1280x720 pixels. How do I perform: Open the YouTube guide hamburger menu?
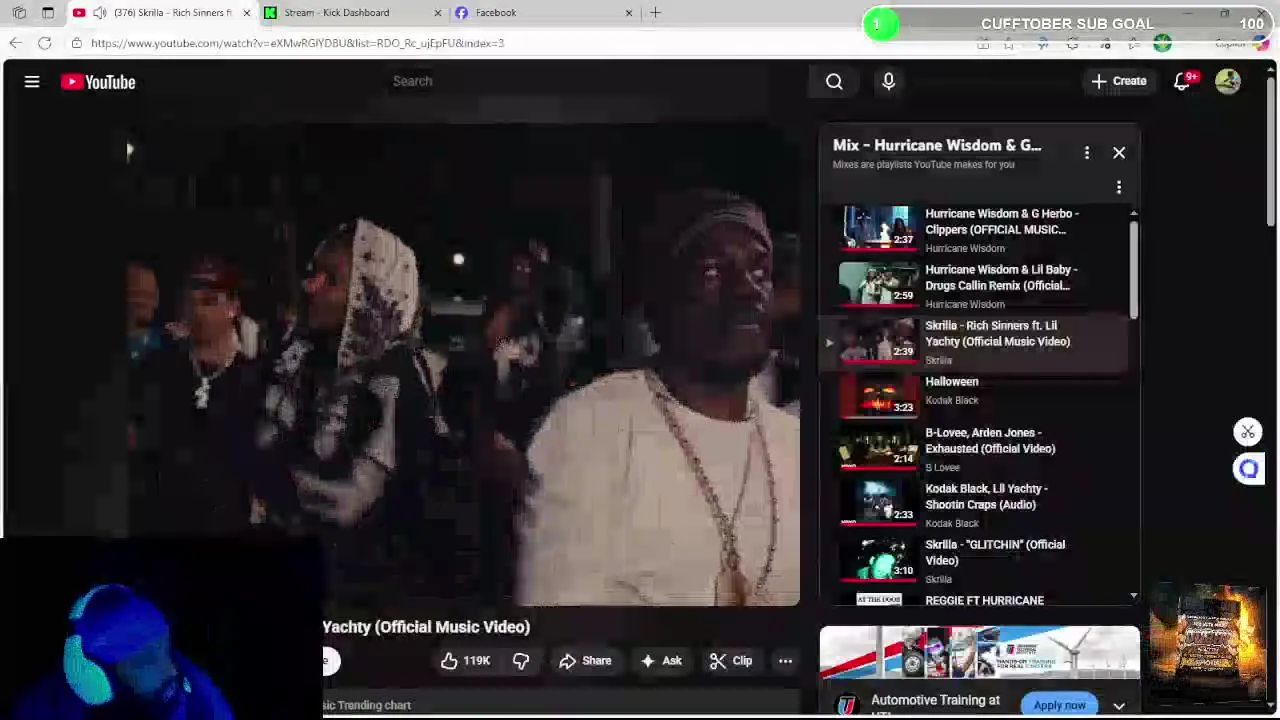(x=32, y=82)
